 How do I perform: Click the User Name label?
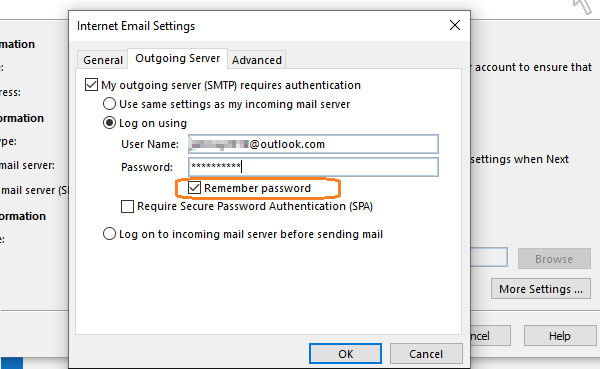150,144
